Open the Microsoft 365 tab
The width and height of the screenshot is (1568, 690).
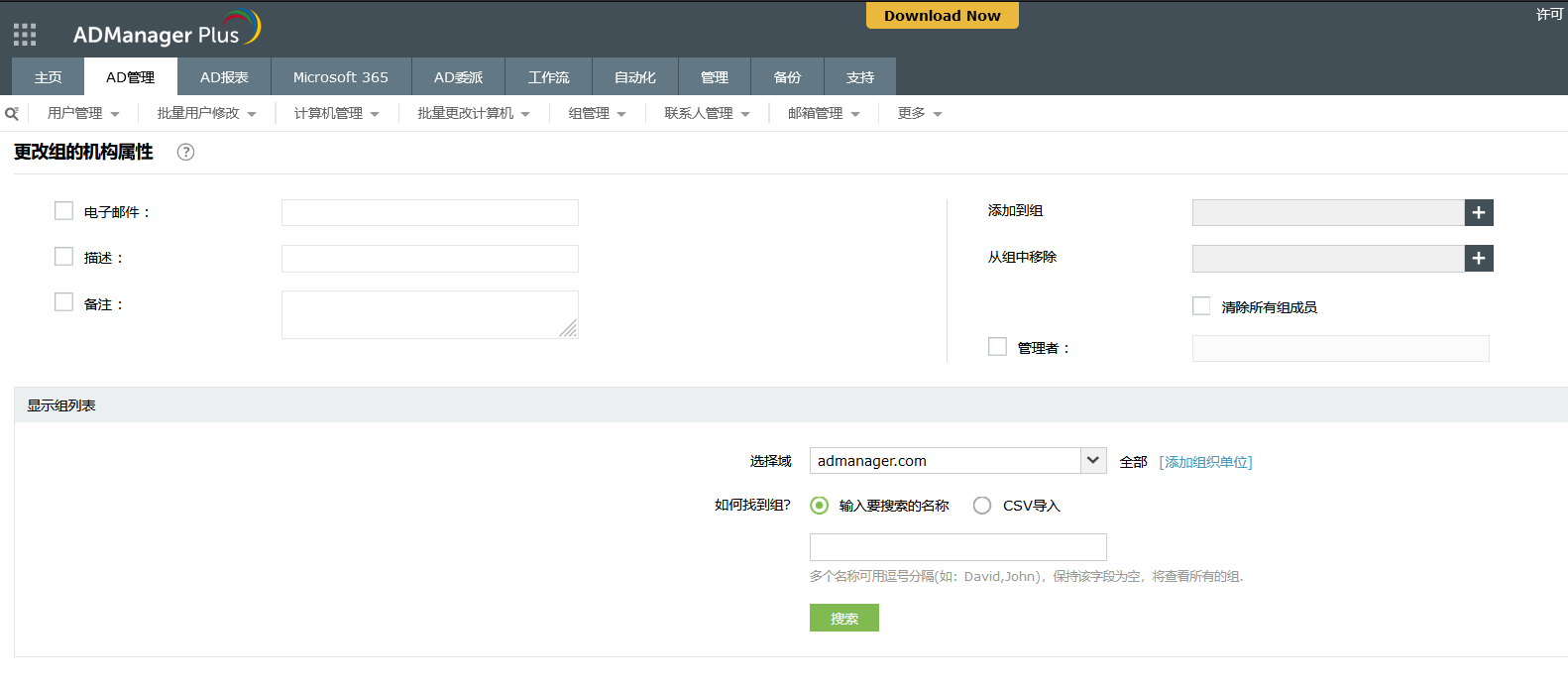(340, 77)
